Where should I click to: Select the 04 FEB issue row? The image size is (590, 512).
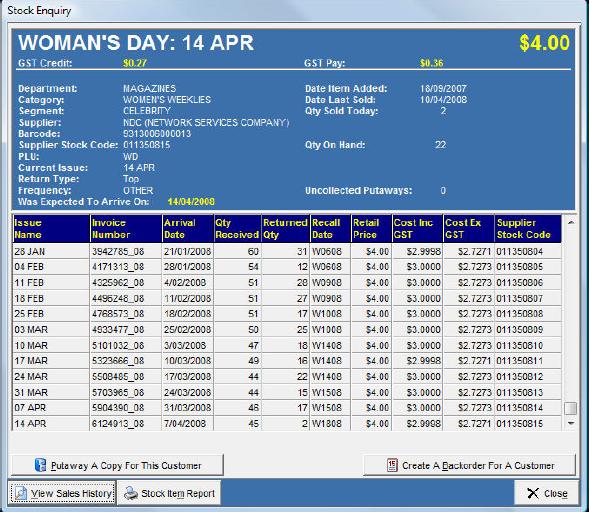287,267
